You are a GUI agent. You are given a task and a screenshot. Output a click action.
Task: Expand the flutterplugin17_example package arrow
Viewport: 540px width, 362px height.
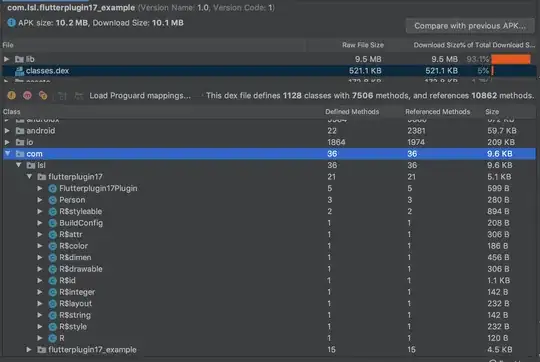click(x=29, y=350)
